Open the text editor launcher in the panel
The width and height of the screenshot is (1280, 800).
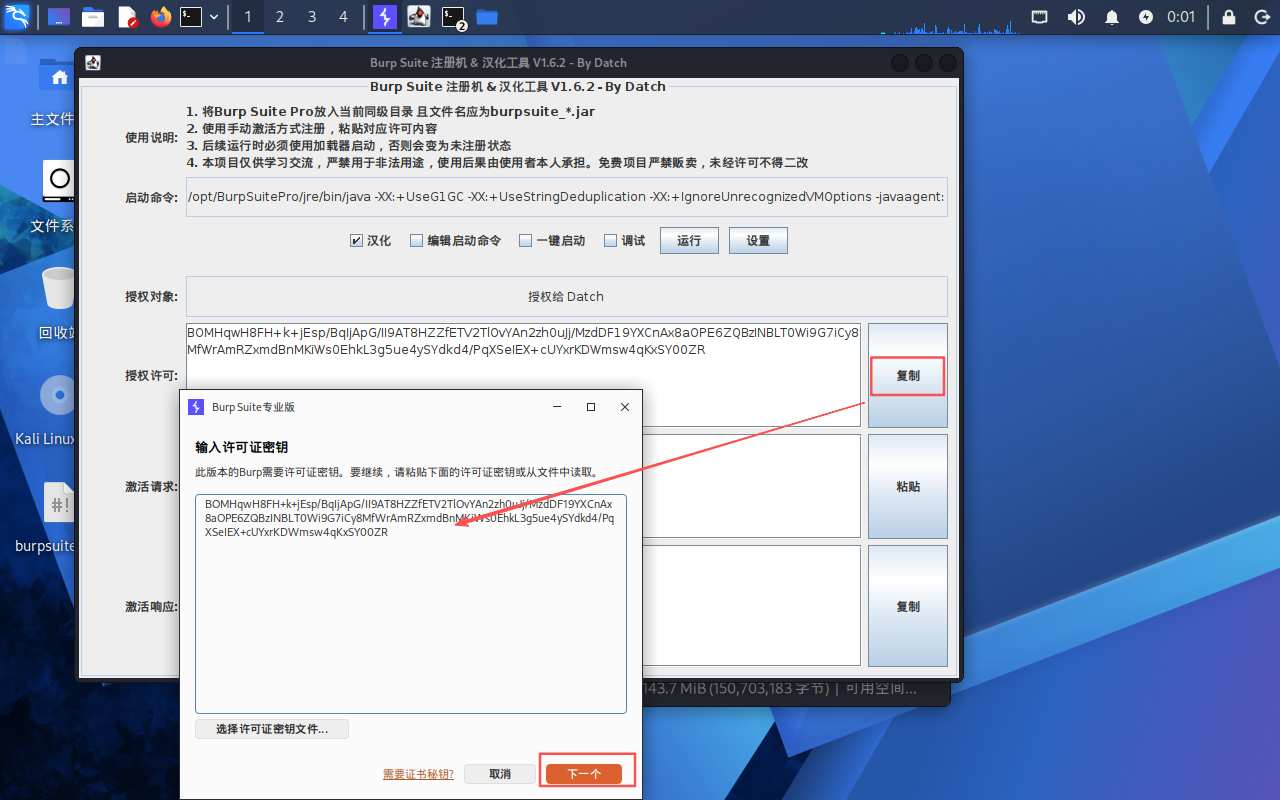pos(128,17)
